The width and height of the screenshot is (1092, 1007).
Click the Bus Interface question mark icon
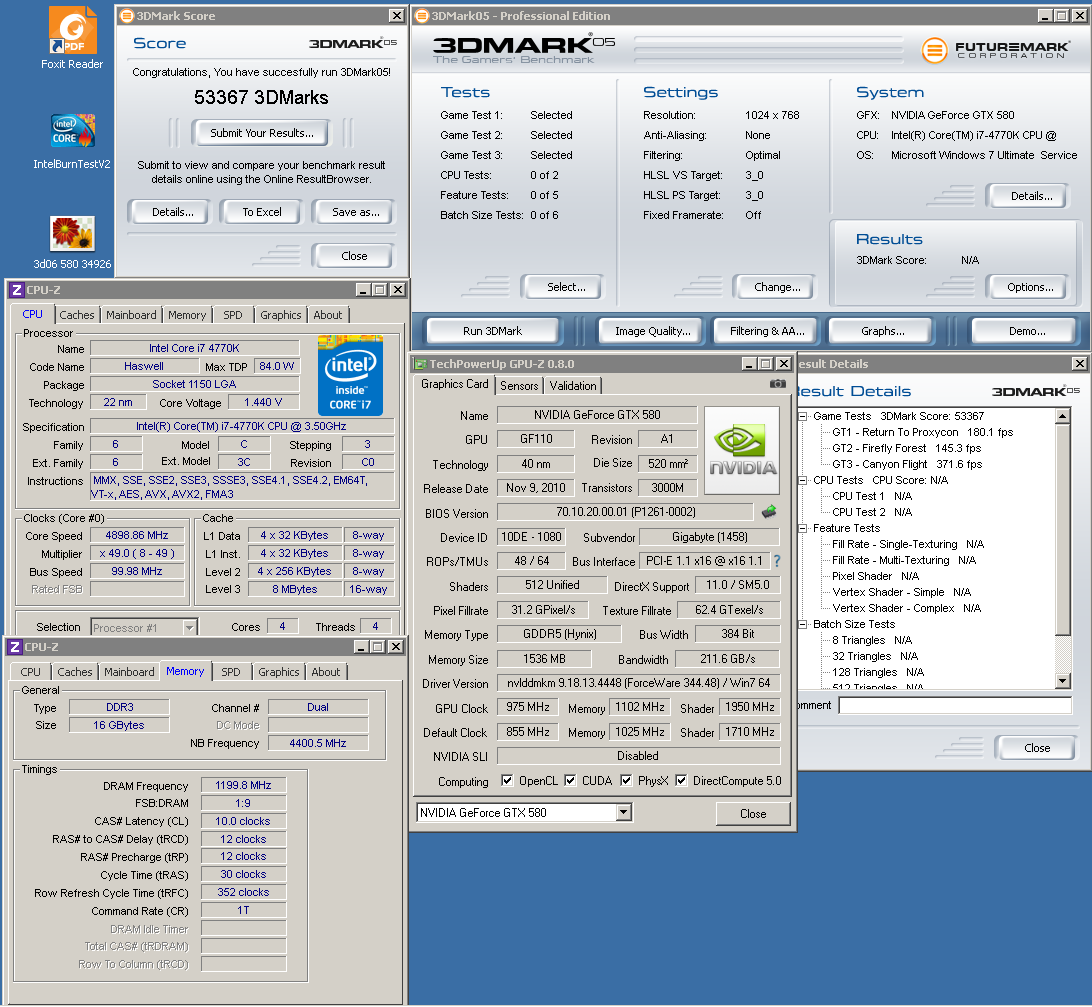tap(777, 561)
